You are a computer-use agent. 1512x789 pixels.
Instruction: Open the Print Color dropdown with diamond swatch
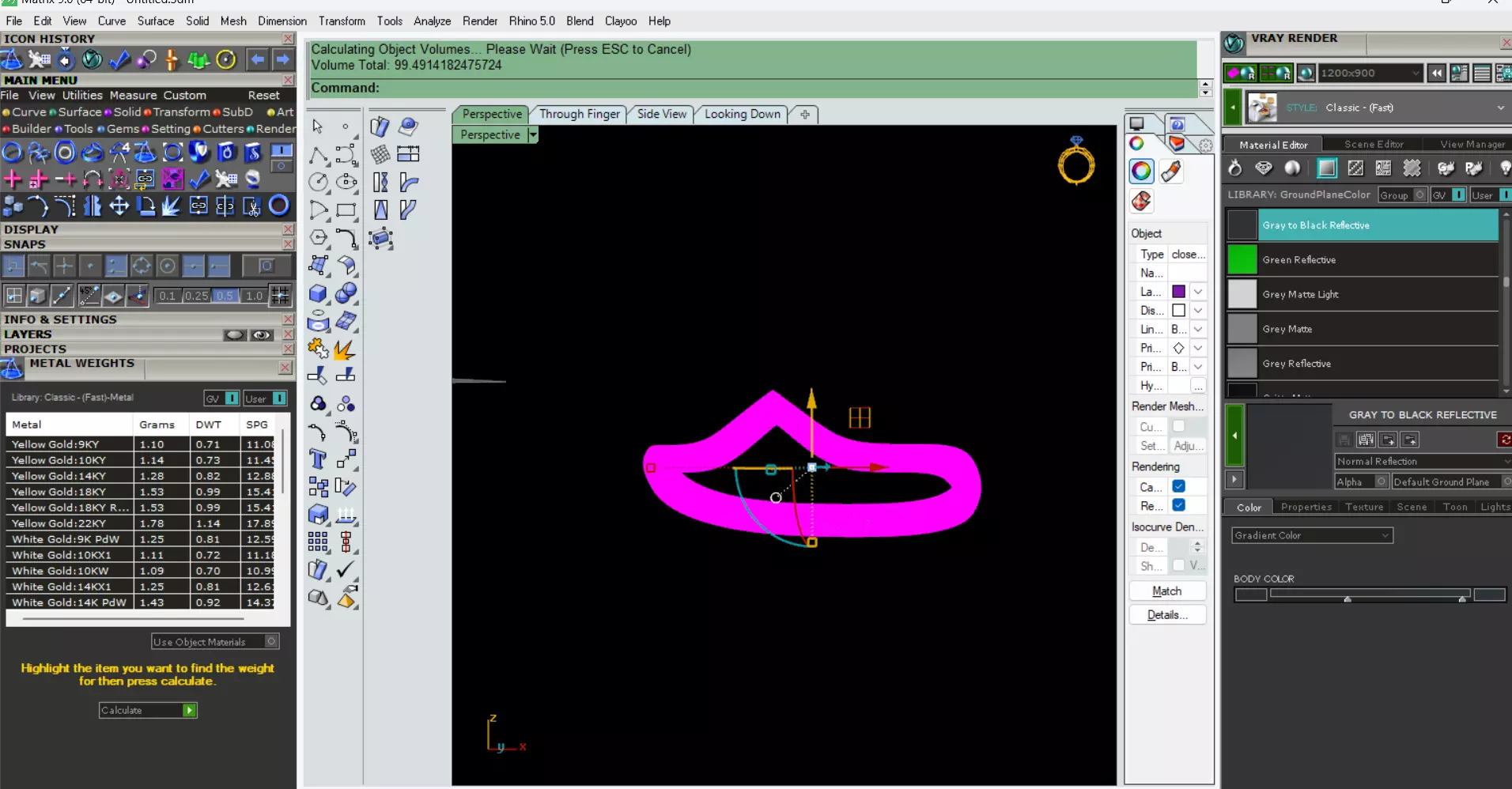pyautogui.click(x=1198, y=348)
